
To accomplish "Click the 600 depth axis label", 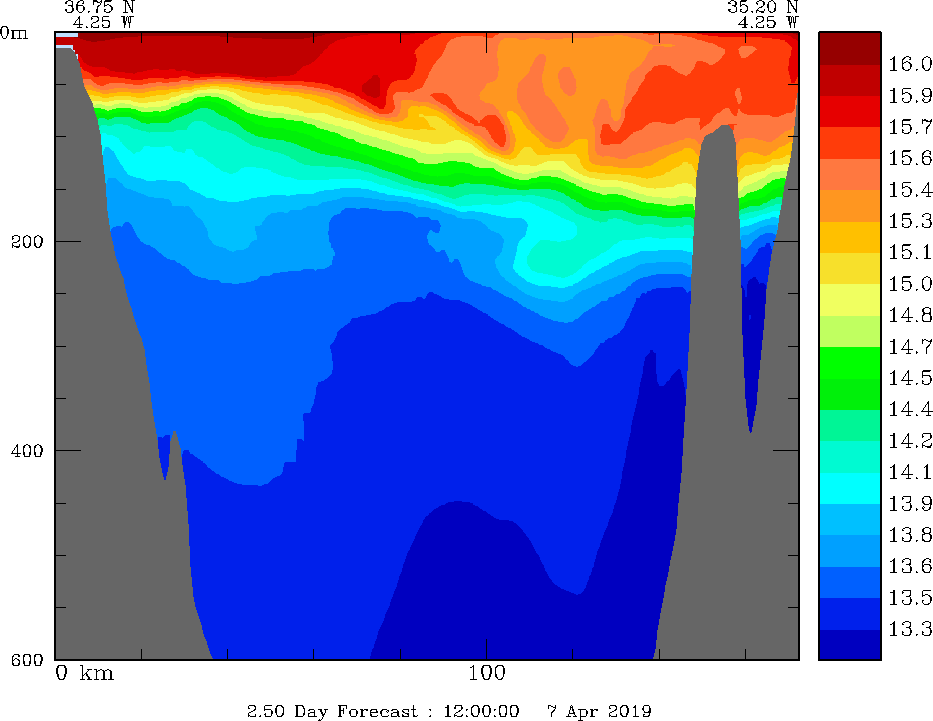I will [27, 659].
